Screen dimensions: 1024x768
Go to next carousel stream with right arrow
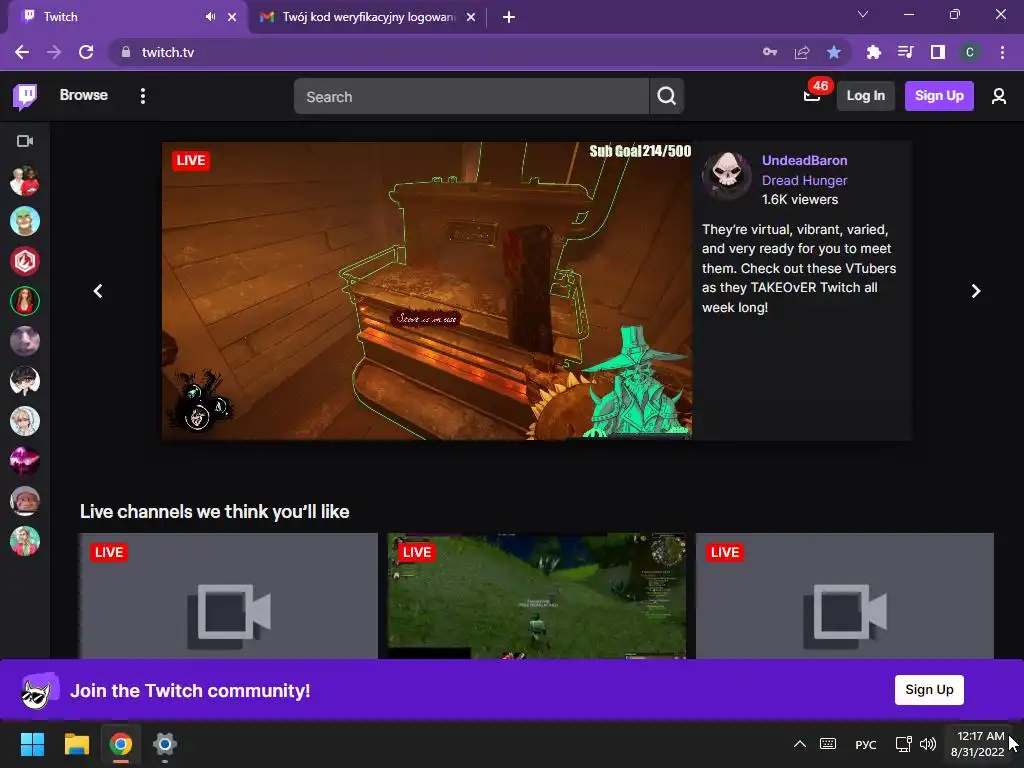tap(976, 291)
